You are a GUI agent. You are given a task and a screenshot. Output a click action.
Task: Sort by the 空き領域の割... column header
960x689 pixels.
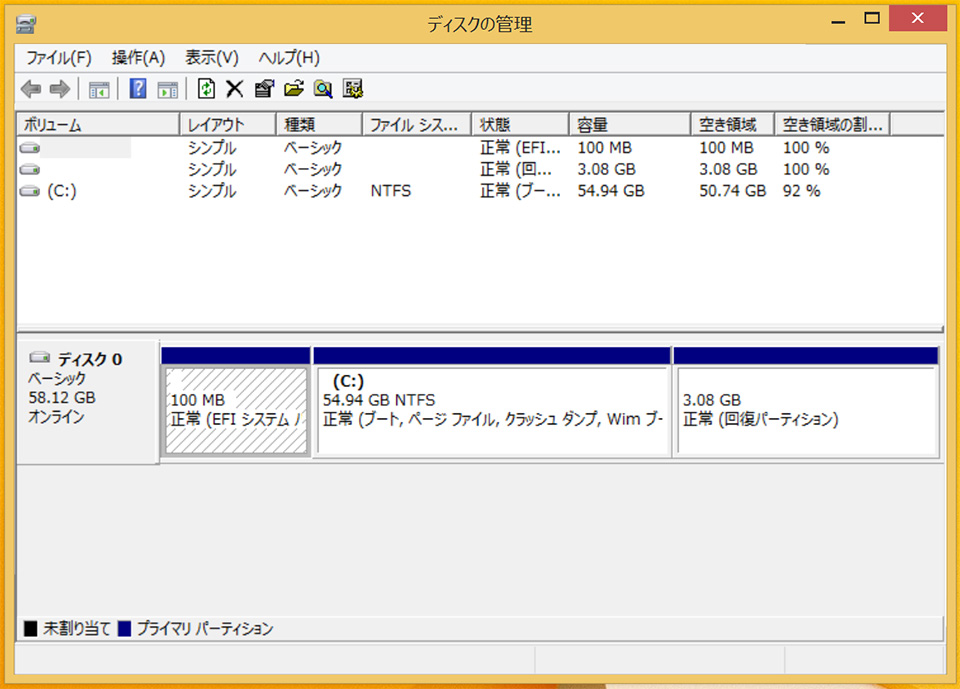pyautogui.click(x=832, y=124)
